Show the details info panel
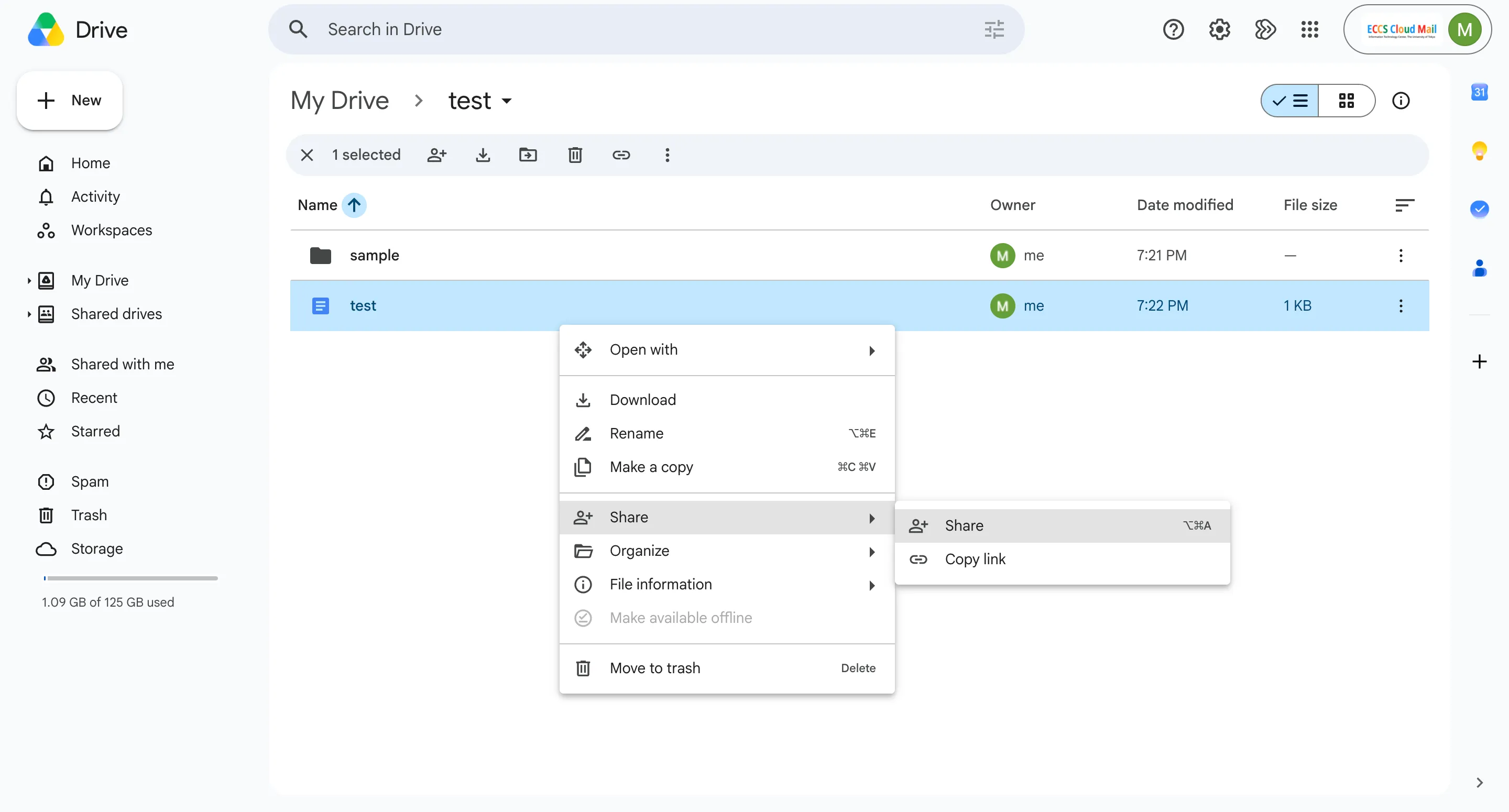This screenshot has height=812, width=1509. [1401, 101]
